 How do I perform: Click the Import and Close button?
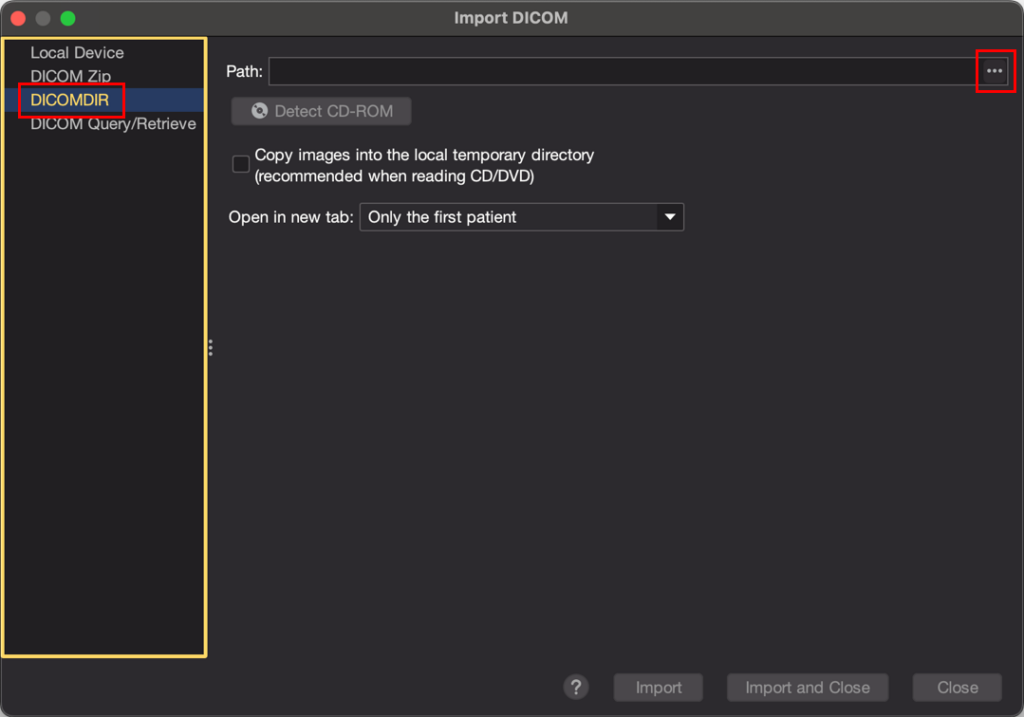point(807,687)
